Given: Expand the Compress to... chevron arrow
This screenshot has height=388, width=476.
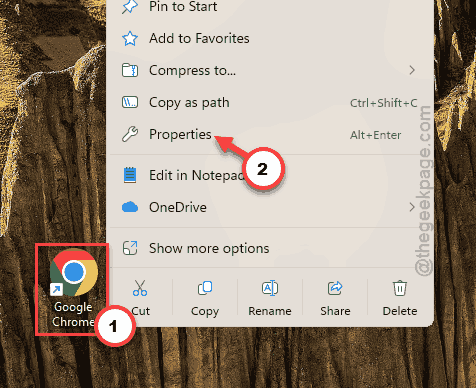Looking at the screenshot, I should click(x=412, y=70).
